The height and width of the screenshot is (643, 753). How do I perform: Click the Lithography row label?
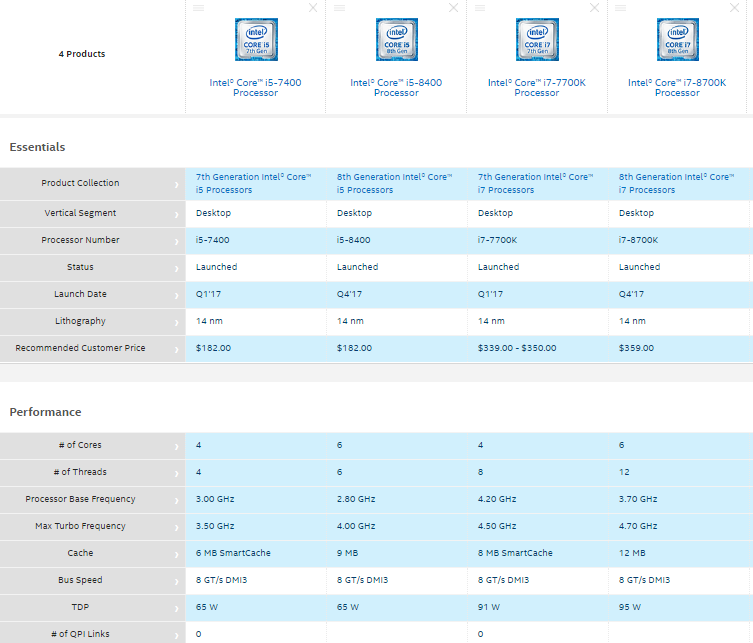pos(80,321)
